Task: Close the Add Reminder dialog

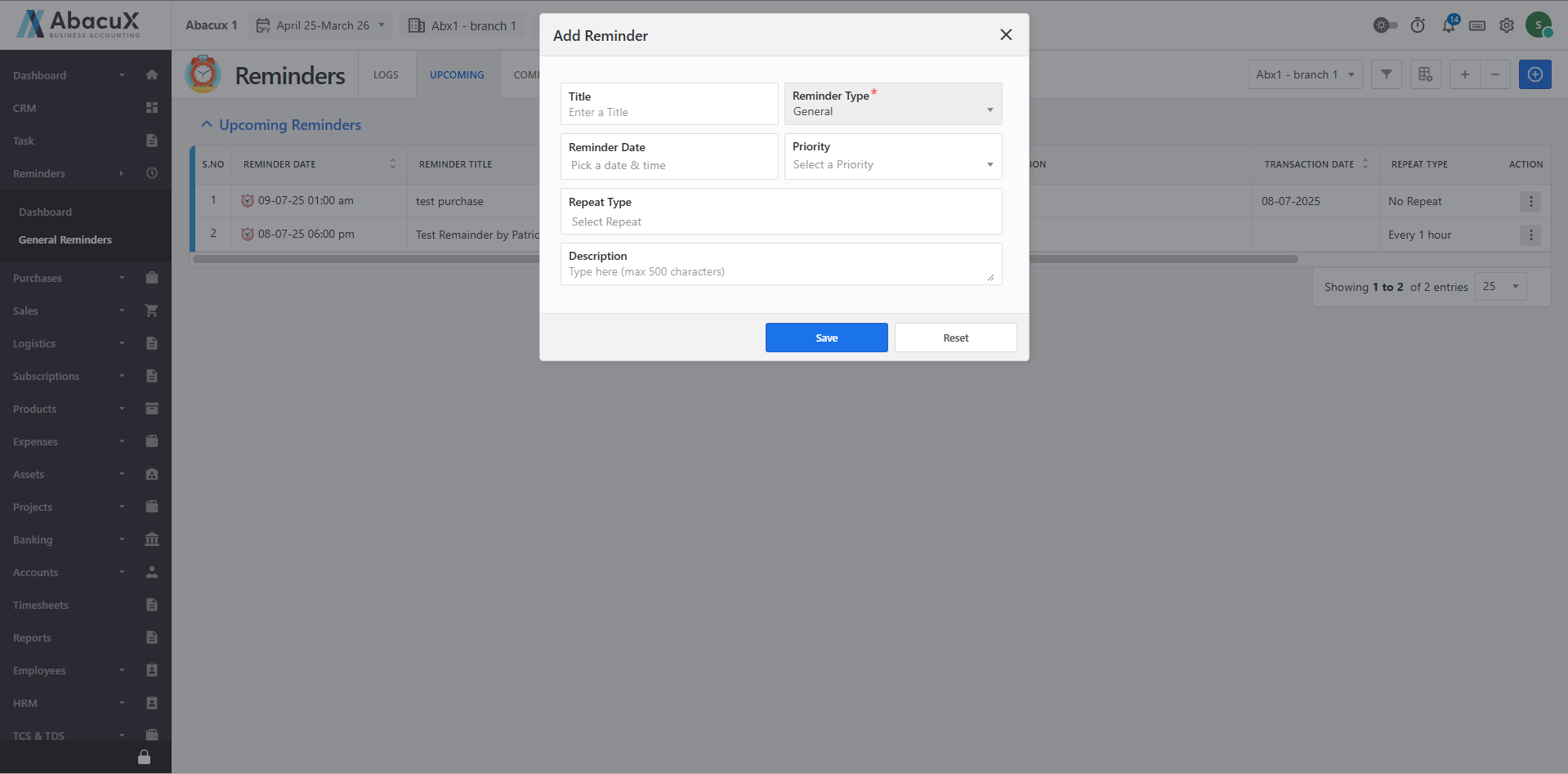Action: point(1006,34)
